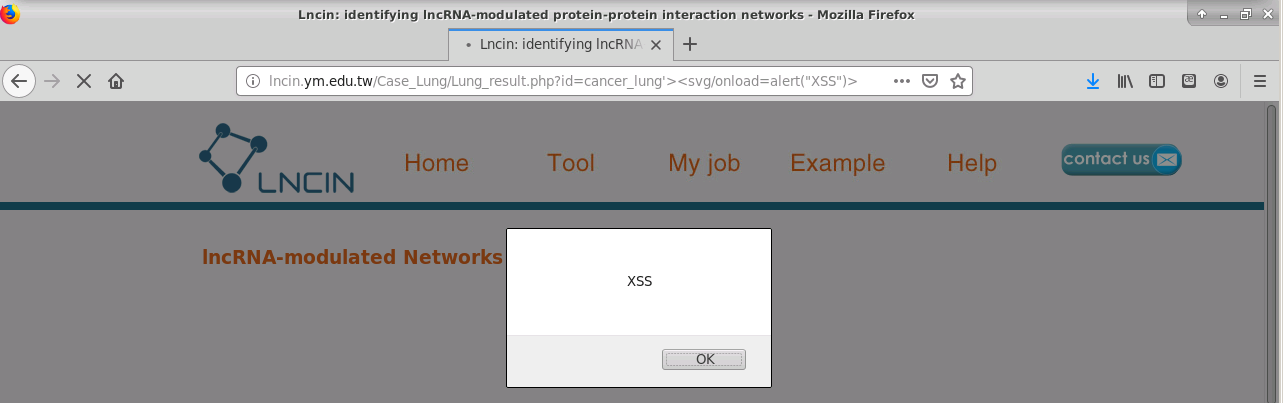Open the Tool menu item
The height and width of the screenshot is (403, 1283).
pyautogui.click(x=571, y=163)
